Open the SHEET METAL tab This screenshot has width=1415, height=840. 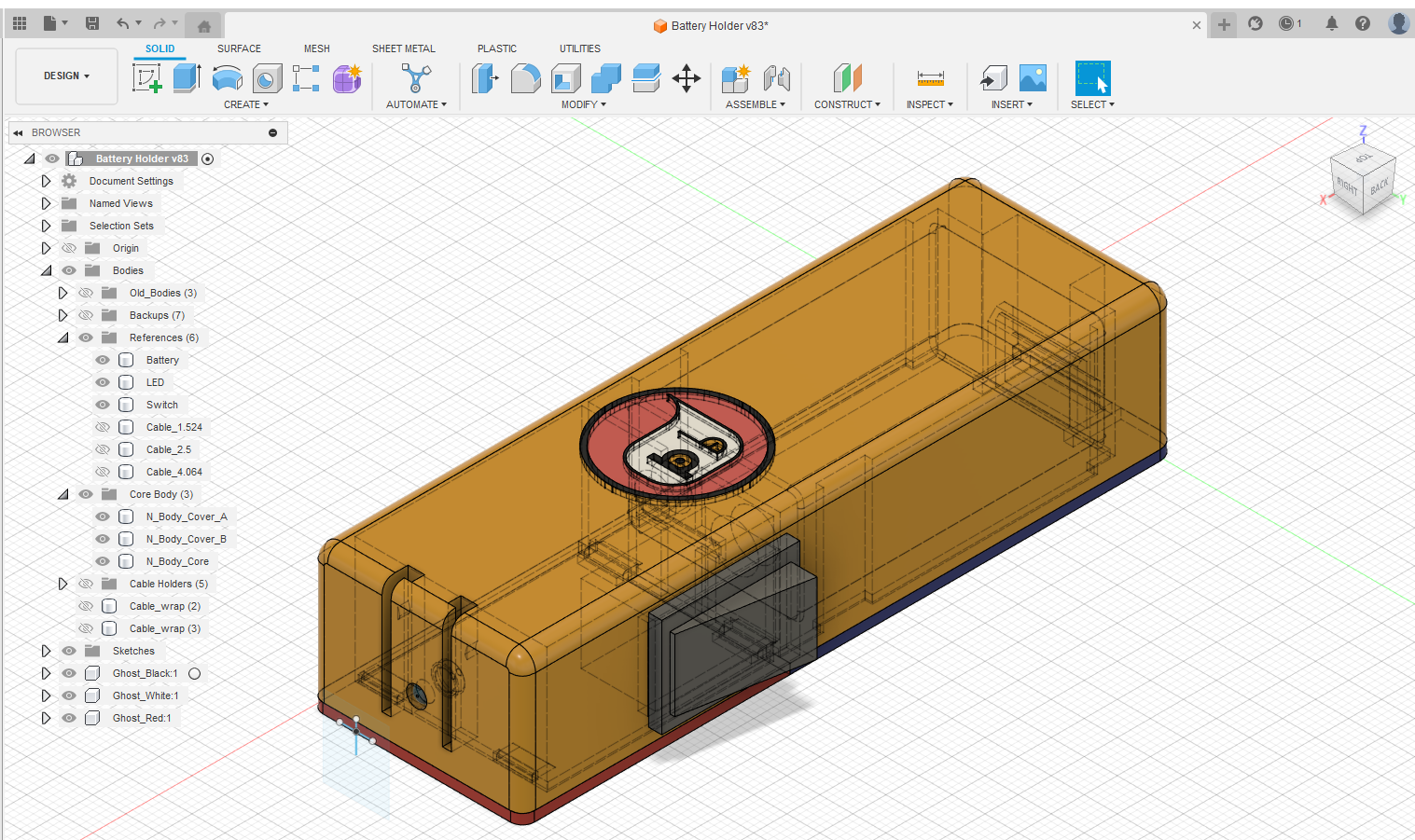(403, 48)
